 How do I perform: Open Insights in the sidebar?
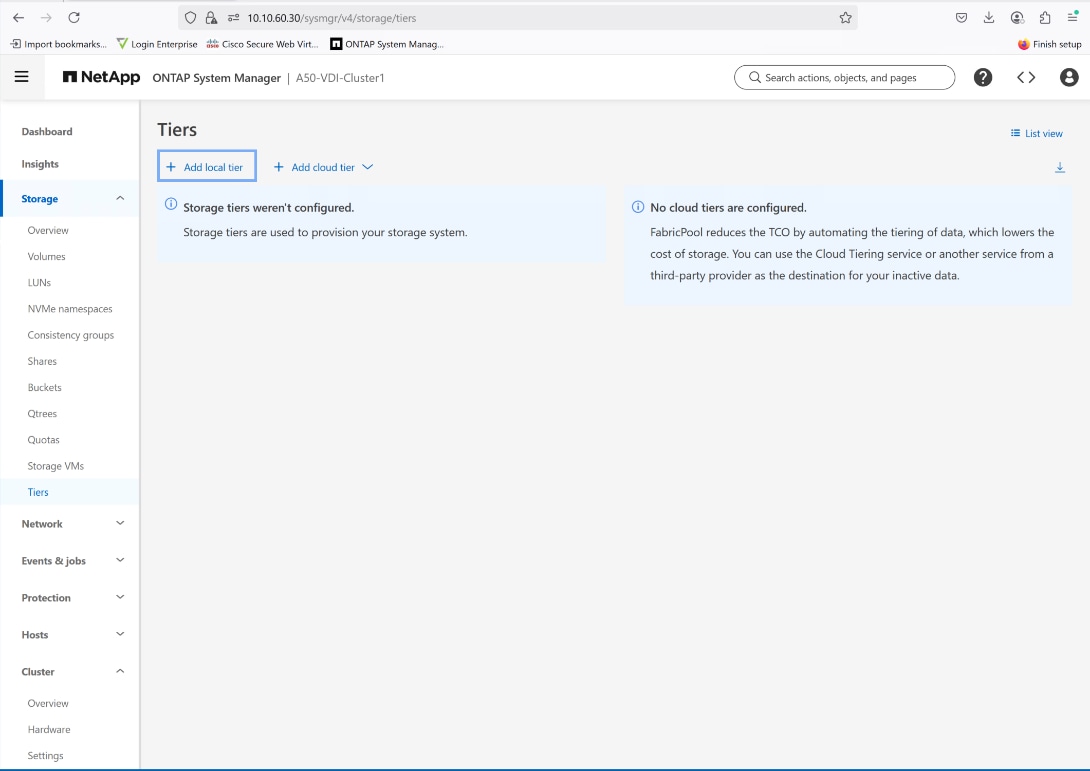click(x=40, y=164)
